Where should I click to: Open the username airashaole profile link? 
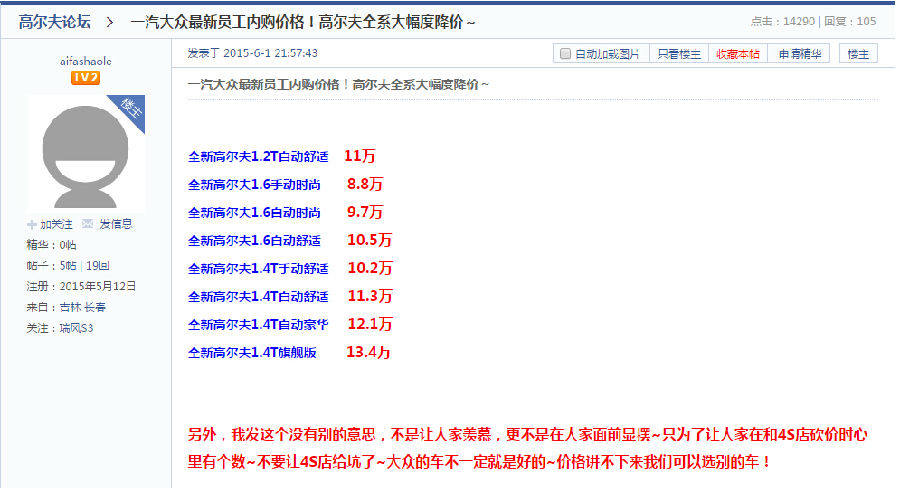pos(85,61)
